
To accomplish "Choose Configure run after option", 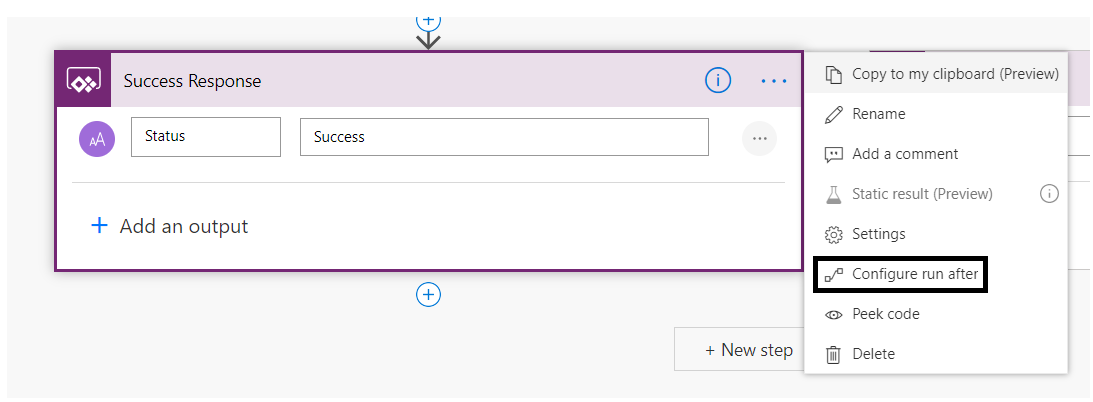I will (x=900, y=275).
